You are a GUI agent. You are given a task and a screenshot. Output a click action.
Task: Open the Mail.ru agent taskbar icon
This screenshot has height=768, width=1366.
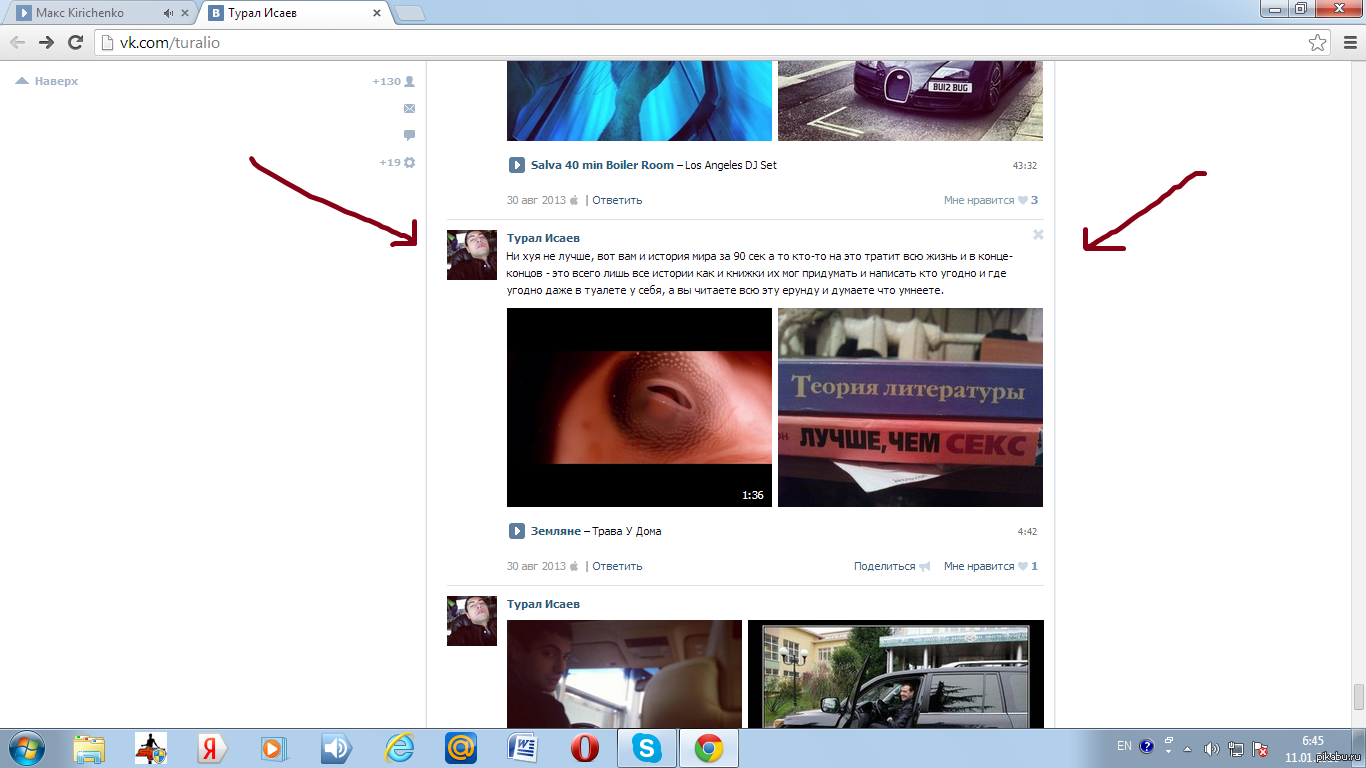coord(461,748)
